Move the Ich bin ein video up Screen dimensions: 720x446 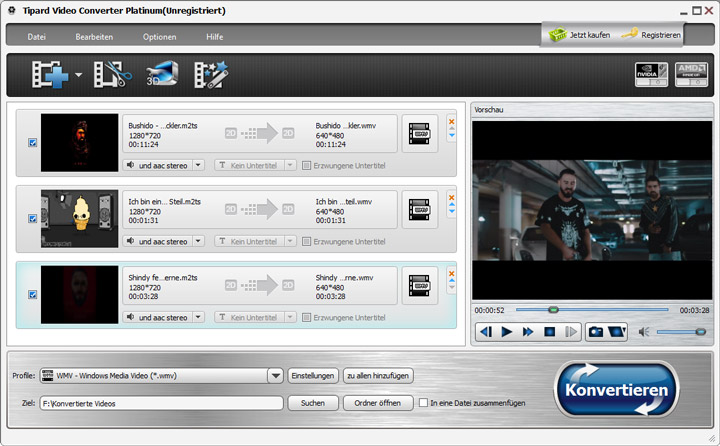452,204
